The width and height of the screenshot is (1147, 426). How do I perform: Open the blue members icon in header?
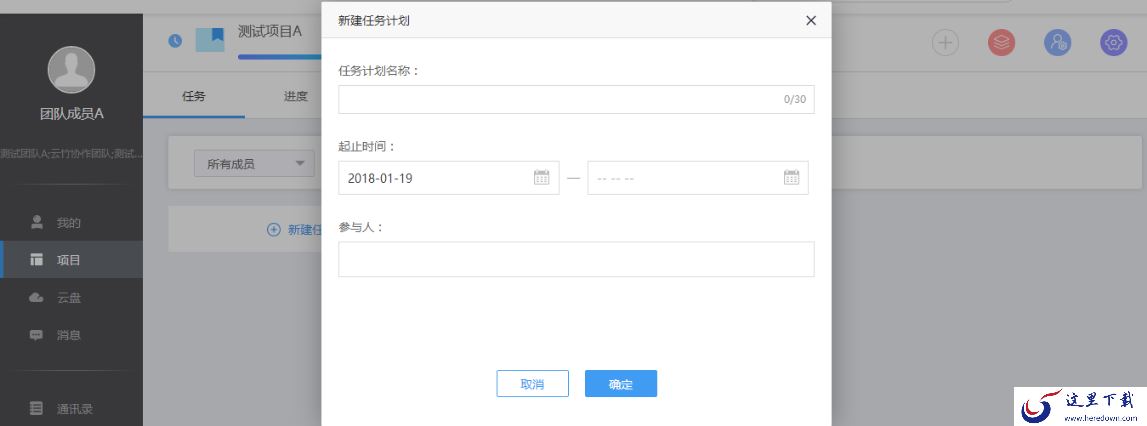coord(1057,42)
